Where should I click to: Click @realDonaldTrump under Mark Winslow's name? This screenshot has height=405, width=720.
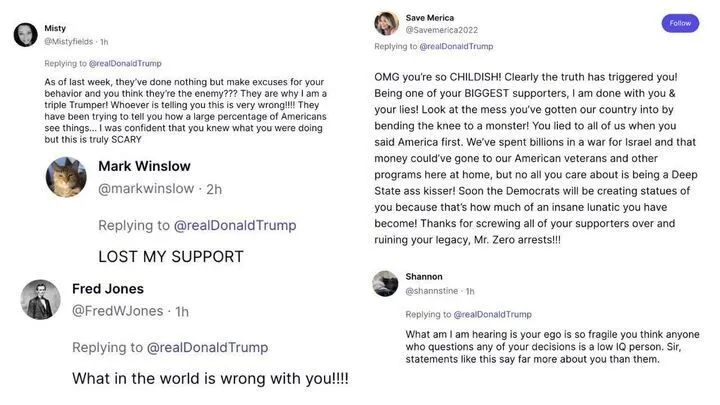coord(235,226)
